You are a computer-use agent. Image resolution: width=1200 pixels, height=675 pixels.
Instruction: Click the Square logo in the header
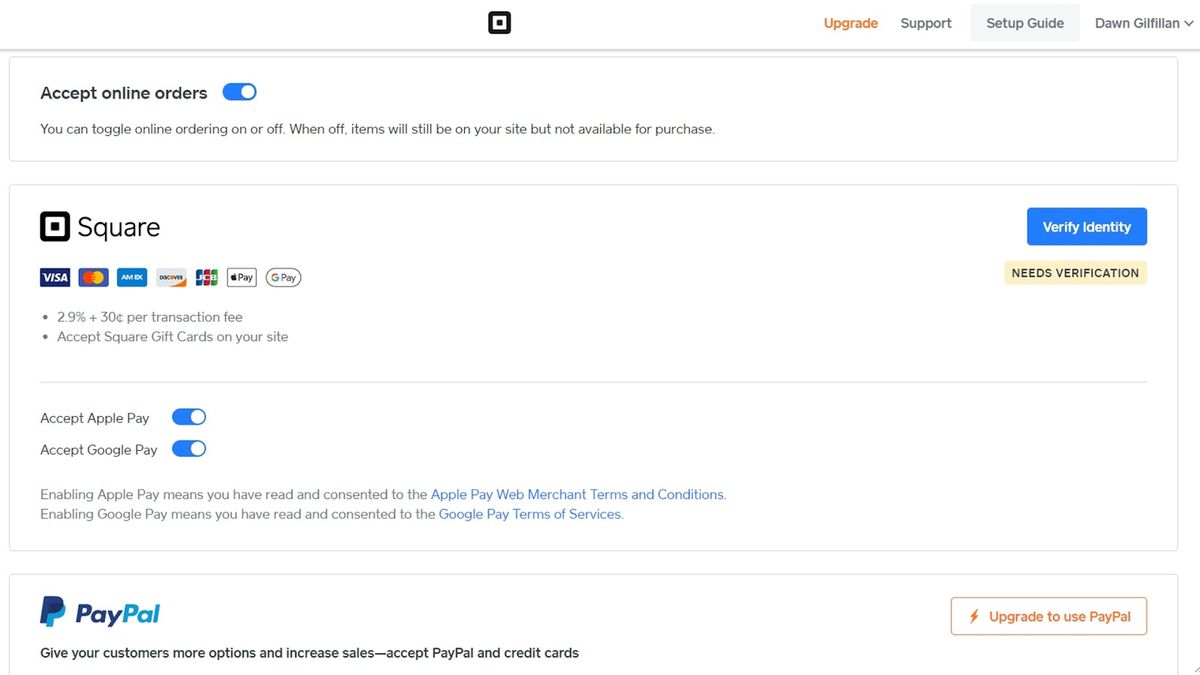pyautogui.click(x=499, y=22)
